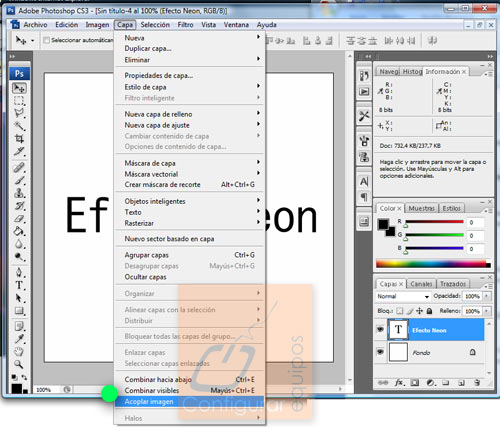Viewport: 500px width, 427px height.
Task: Select the Dodge tool
Action: (x=19, y=256)
